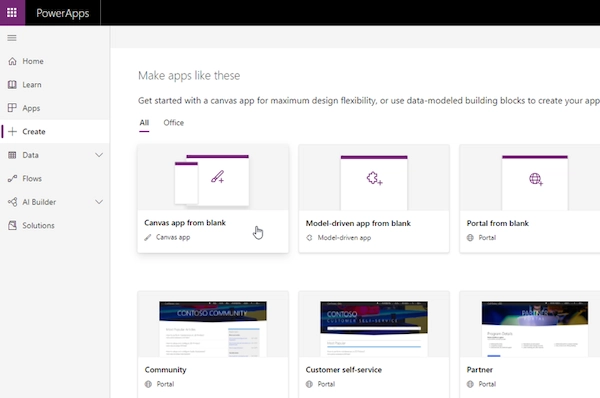Collapse the left navigation hamburger menu
The width and height of the screenshot is (600, 398).
point(12,38)
